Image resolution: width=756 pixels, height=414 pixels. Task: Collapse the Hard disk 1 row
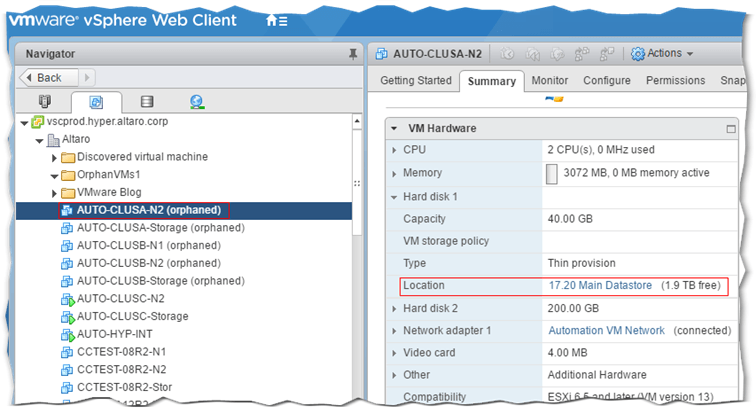(x=394, y=197)
